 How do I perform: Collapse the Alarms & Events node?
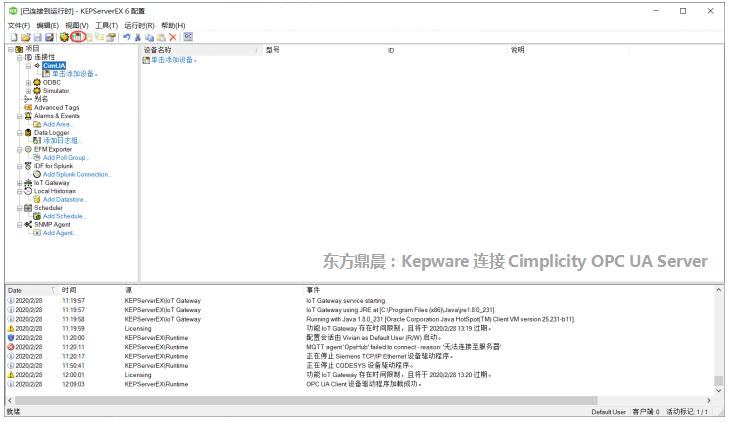coord(20,116)
